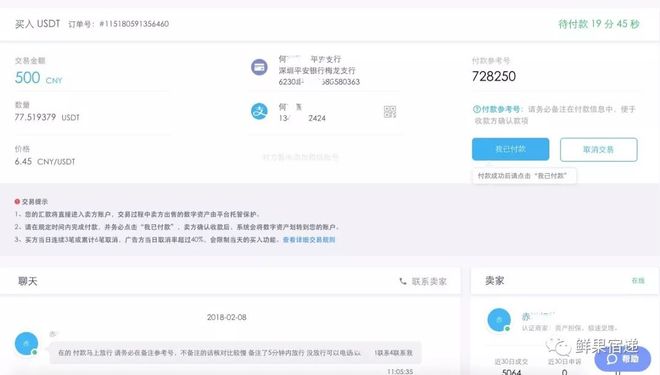Click the info icon beside 付款参考号
The height and width of the screenshot is (375, 660).
pyautogui.click(x=476, y=109)
